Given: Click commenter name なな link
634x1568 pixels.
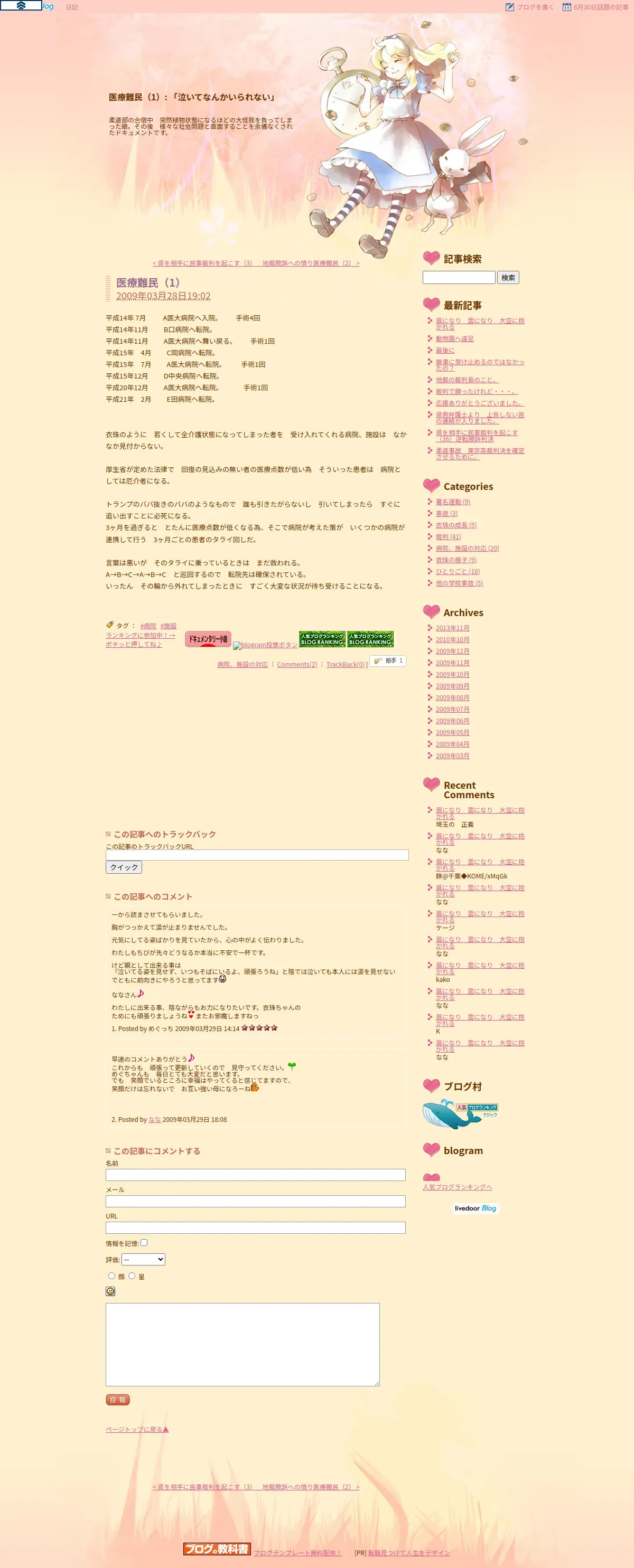Looking at the screenshot, I should point(155,1119).
